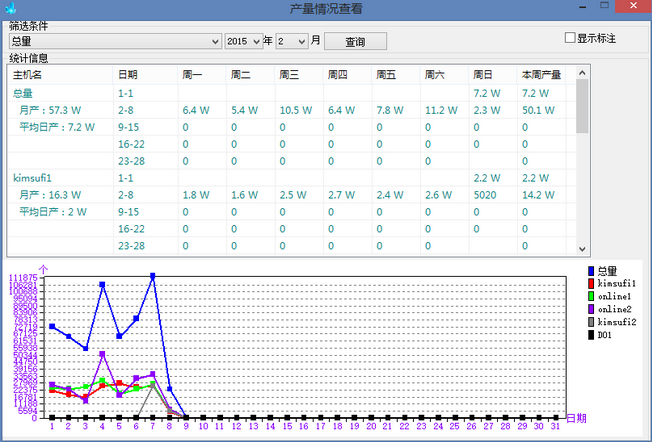Select the kimsufi1 host name in table
Screen dimensions: 652x442
pos(31,177)
